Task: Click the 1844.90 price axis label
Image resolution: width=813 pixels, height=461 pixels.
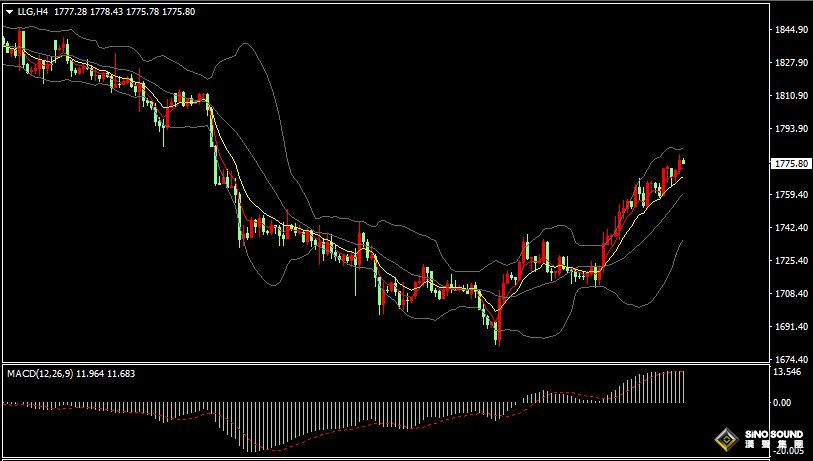Action: 792,31
